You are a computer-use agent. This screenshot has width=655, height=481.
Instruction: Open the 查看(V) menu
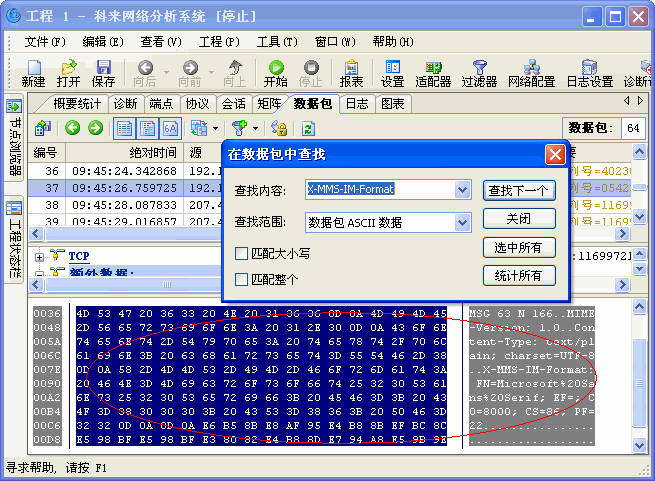click(161, 42)
